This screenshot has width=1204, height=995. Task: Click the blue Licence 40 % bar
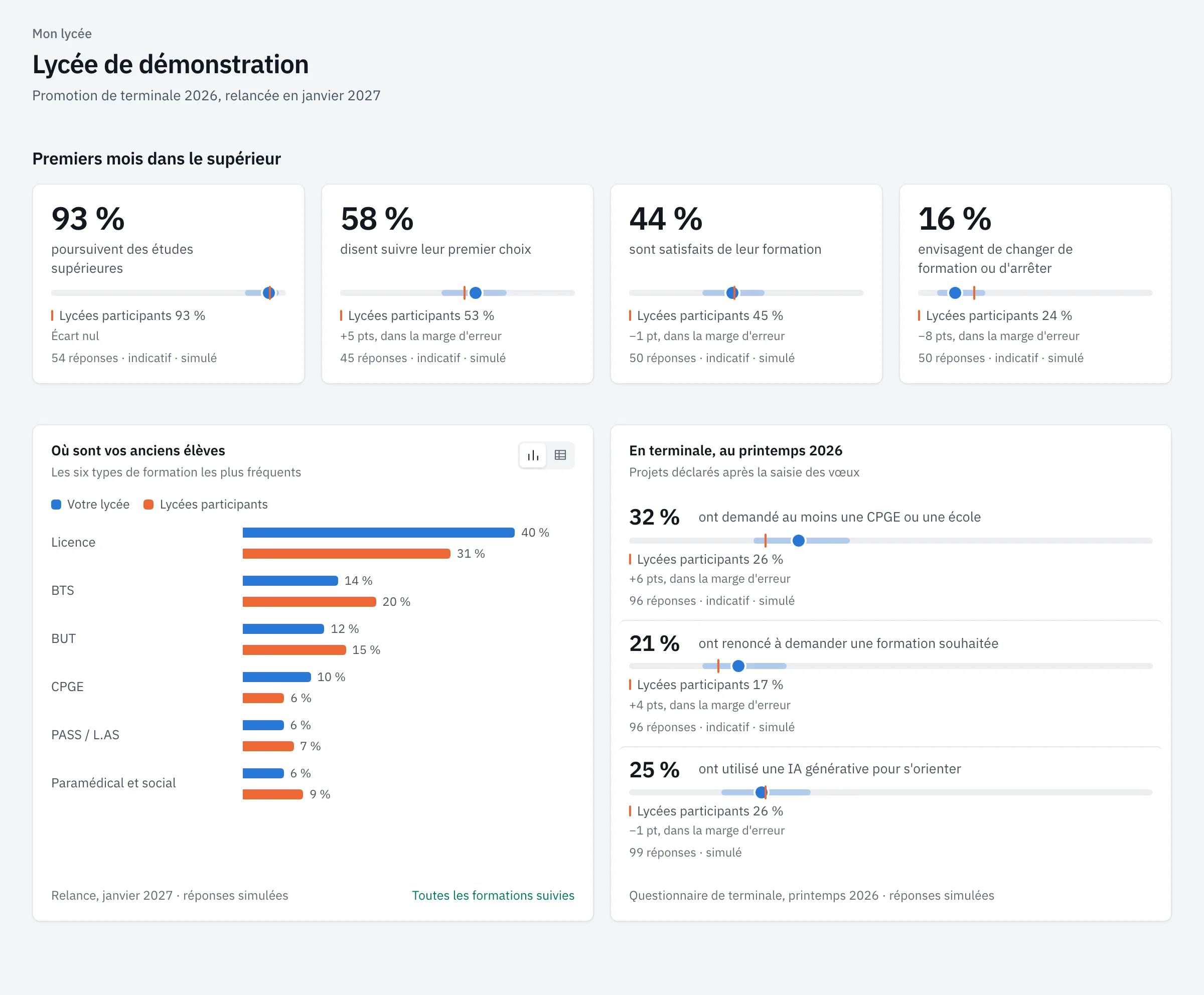(378, 533)
